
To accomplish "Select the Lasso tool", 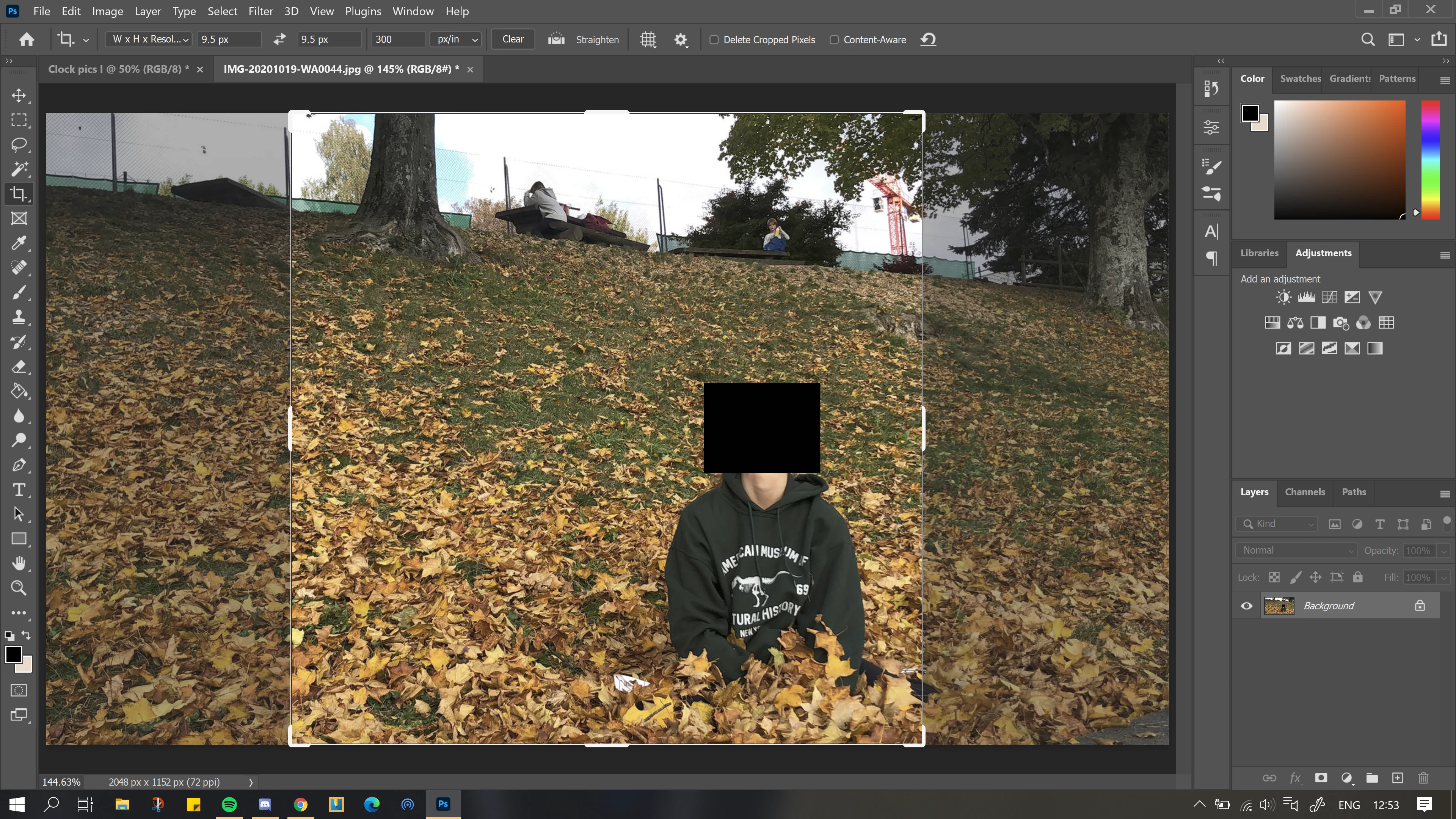I will coord(19,145).
